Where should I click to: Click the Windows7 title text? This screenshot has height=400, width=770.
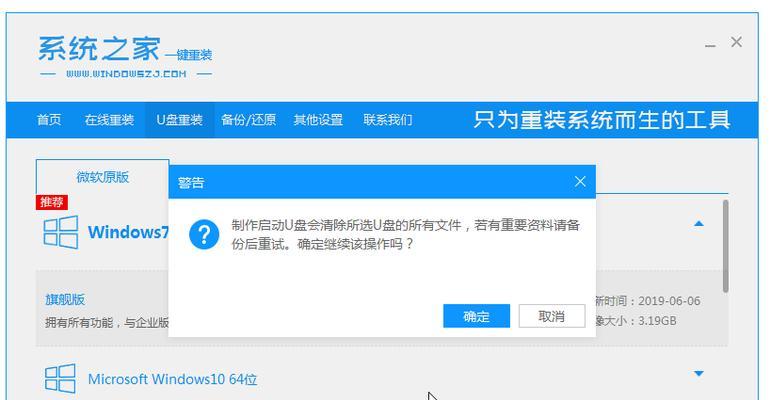129,232
